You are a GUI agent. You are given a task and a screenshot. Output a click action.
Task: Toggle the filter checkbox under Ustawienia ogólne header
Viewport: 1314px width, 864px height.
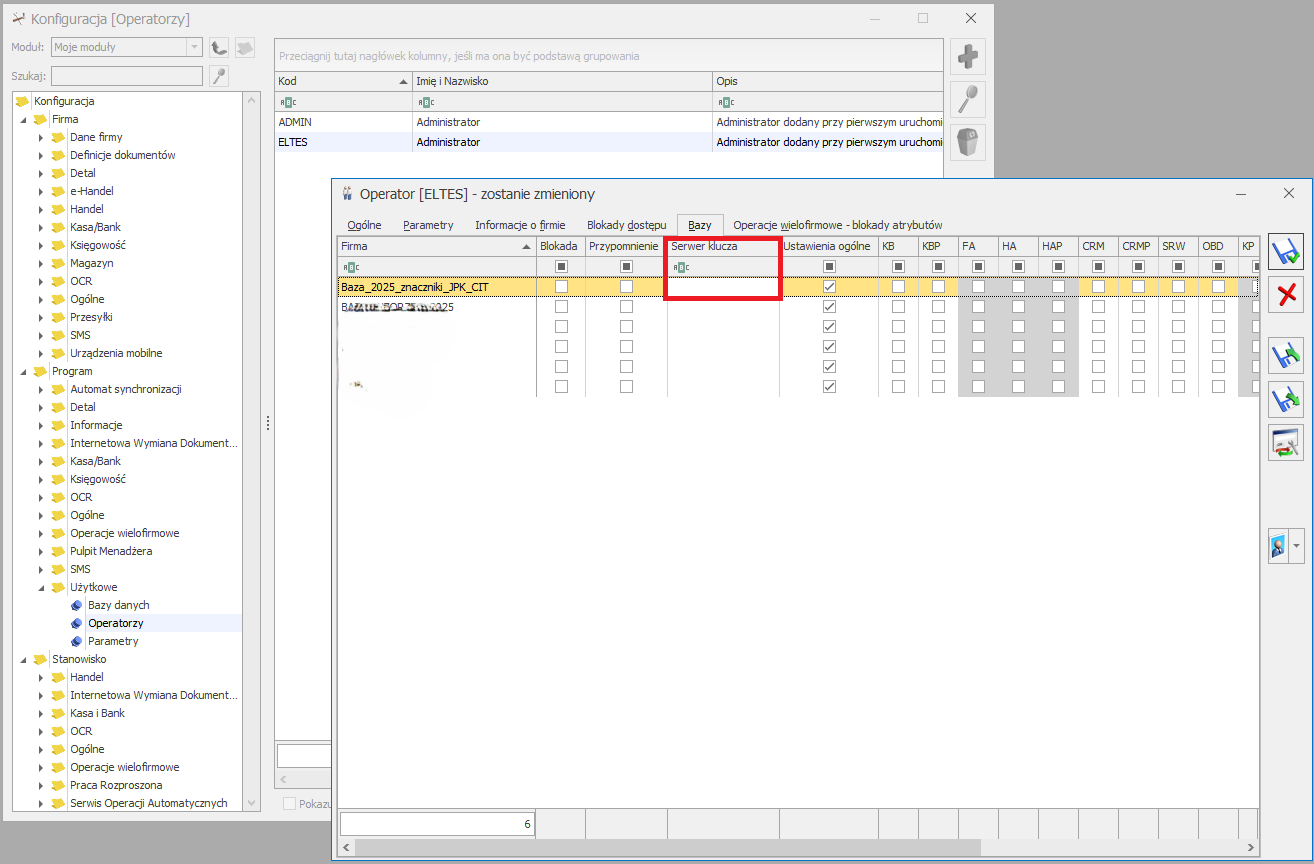829,267
